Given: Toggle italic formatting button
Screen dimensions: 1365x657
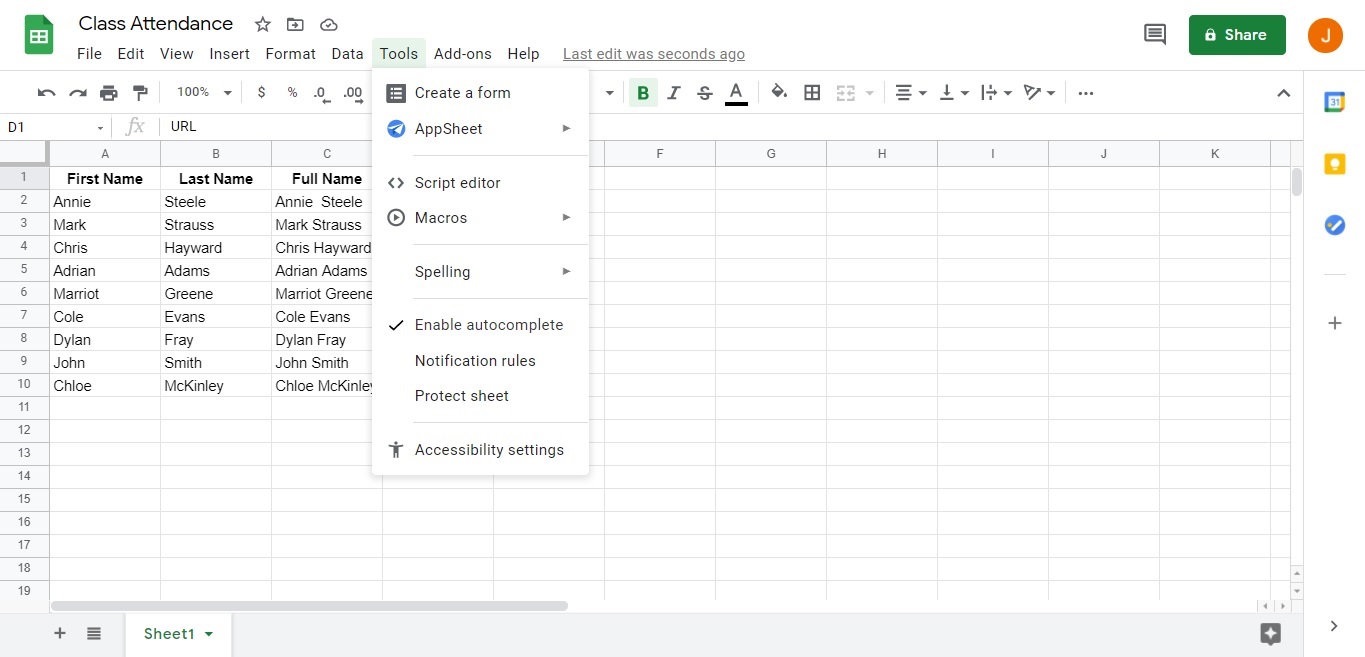Looking at the screenshot, I should (674, 93).
